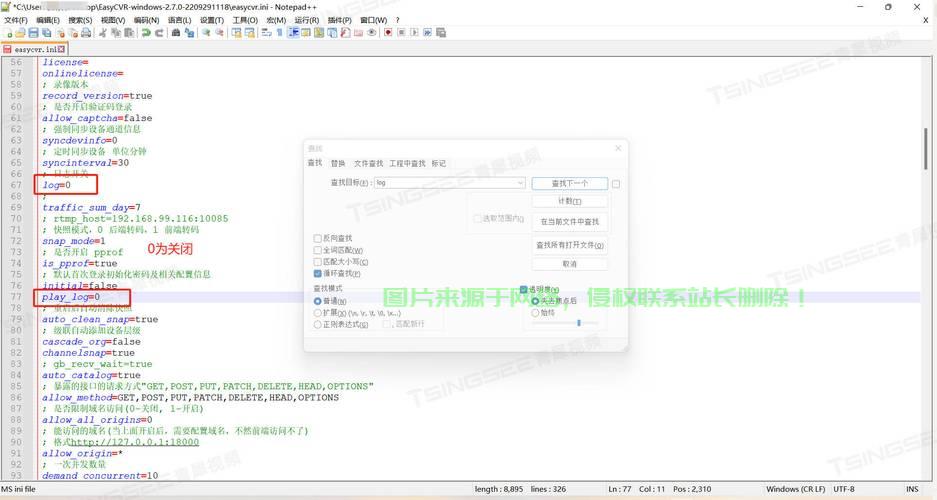The height and width of the screenshot is (500, 937).
Task: Open the 编辑(E) menu
Action: pos(48,20)
